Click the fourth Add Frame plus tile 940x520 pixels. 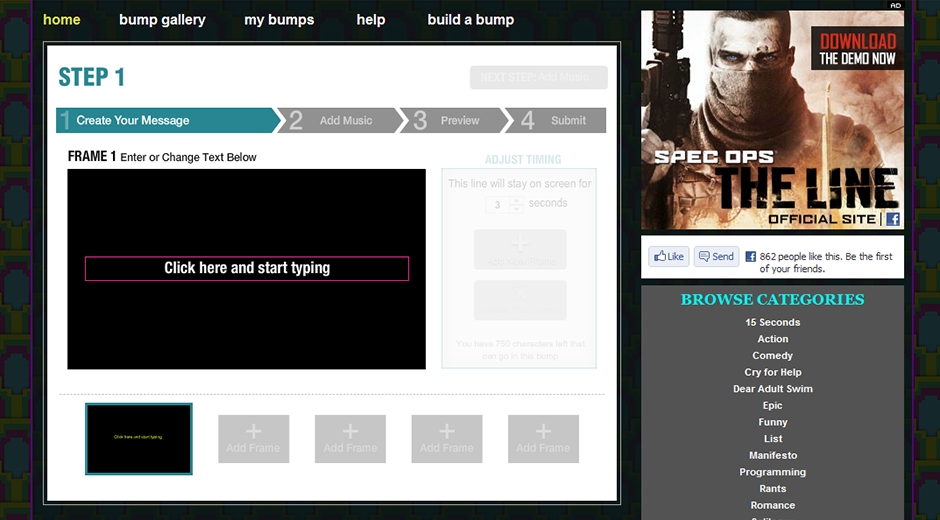(x=543, y=439)
